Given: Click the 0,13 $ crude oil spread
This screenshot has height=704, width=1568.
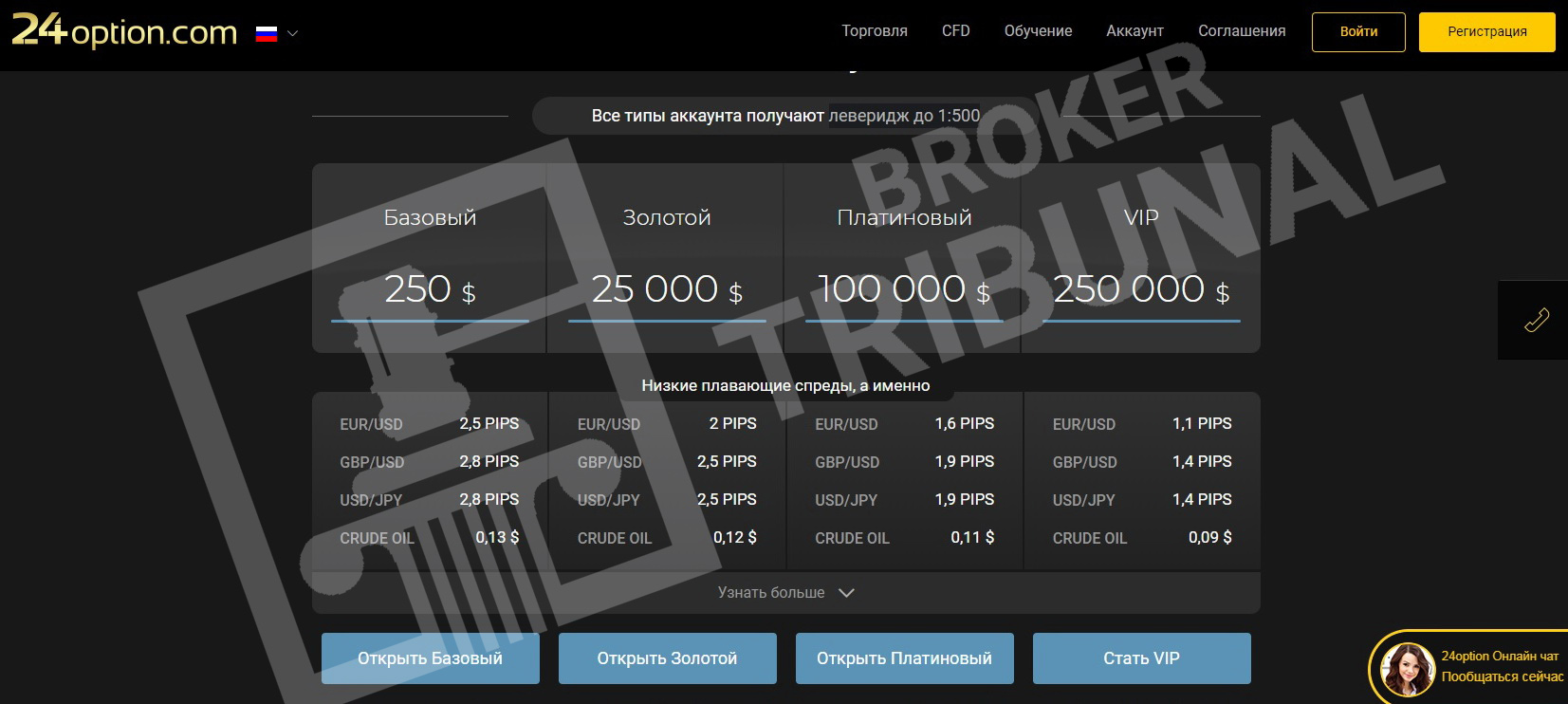Looking at the screenshot, I should pos(497,537).
